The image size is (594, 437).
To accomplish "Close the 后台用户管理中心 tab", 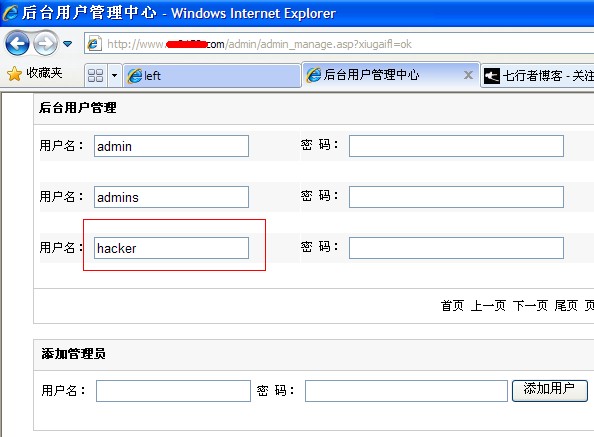I will 468,75.
